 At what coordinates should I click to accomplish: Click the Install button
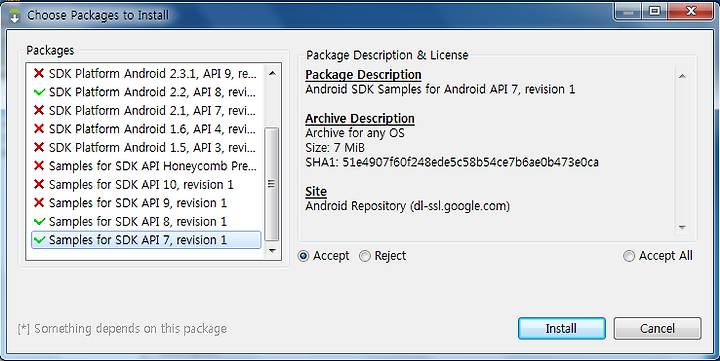click(x=561, y=328)
